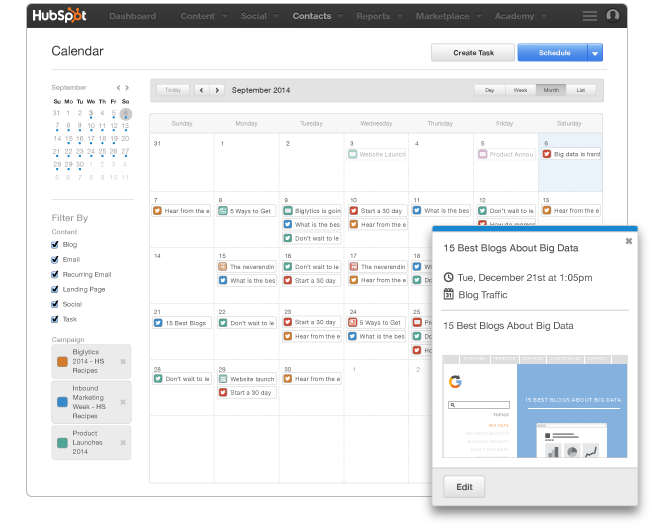Uncheck the Blog content filter

(x=56, y=244)
